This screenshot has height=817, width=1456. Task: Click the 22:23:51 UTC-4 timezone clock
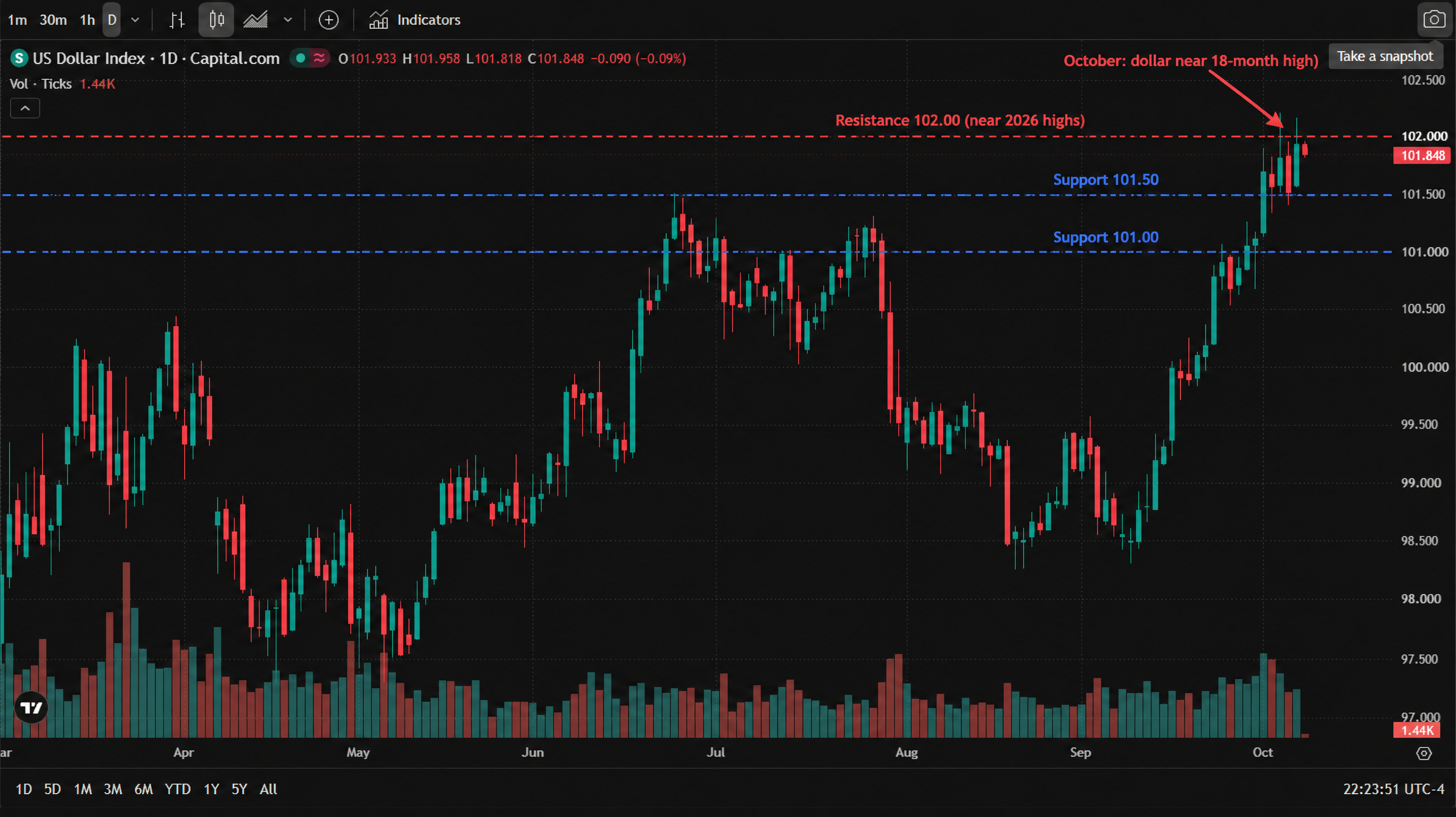[1393, 789]
